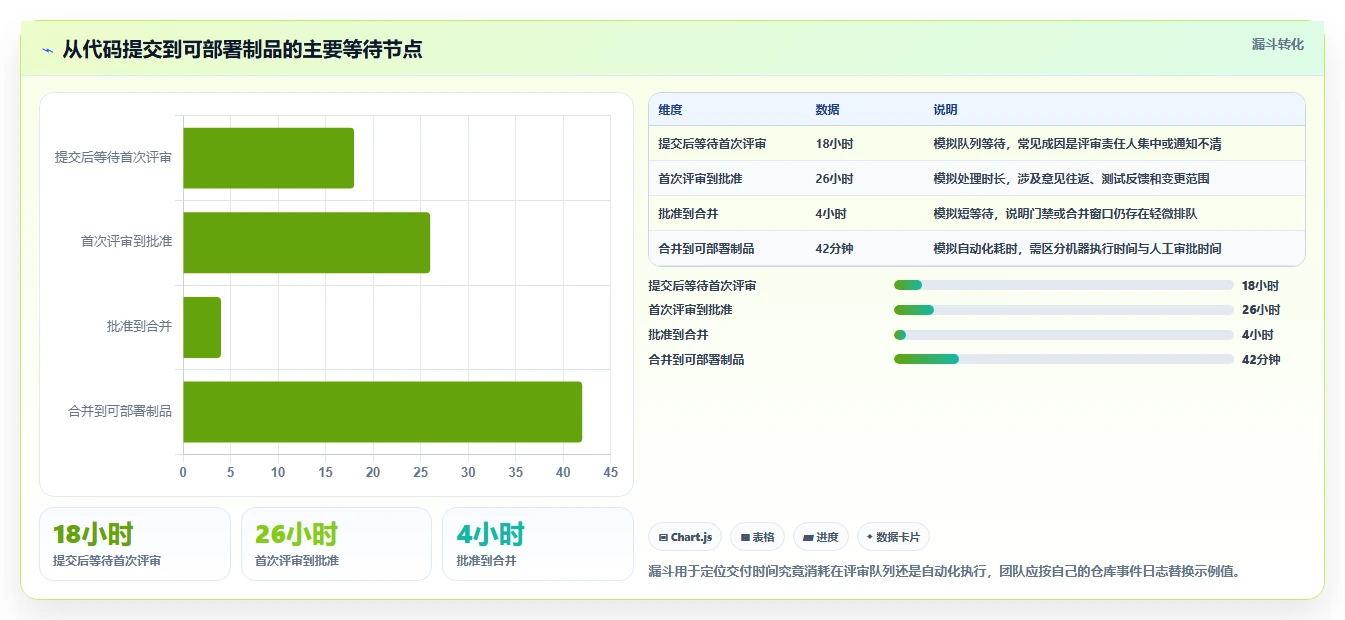This screenshot has width=1345, height=620.
Task: Click the 4小时 progress bar
Action: 1063,335
